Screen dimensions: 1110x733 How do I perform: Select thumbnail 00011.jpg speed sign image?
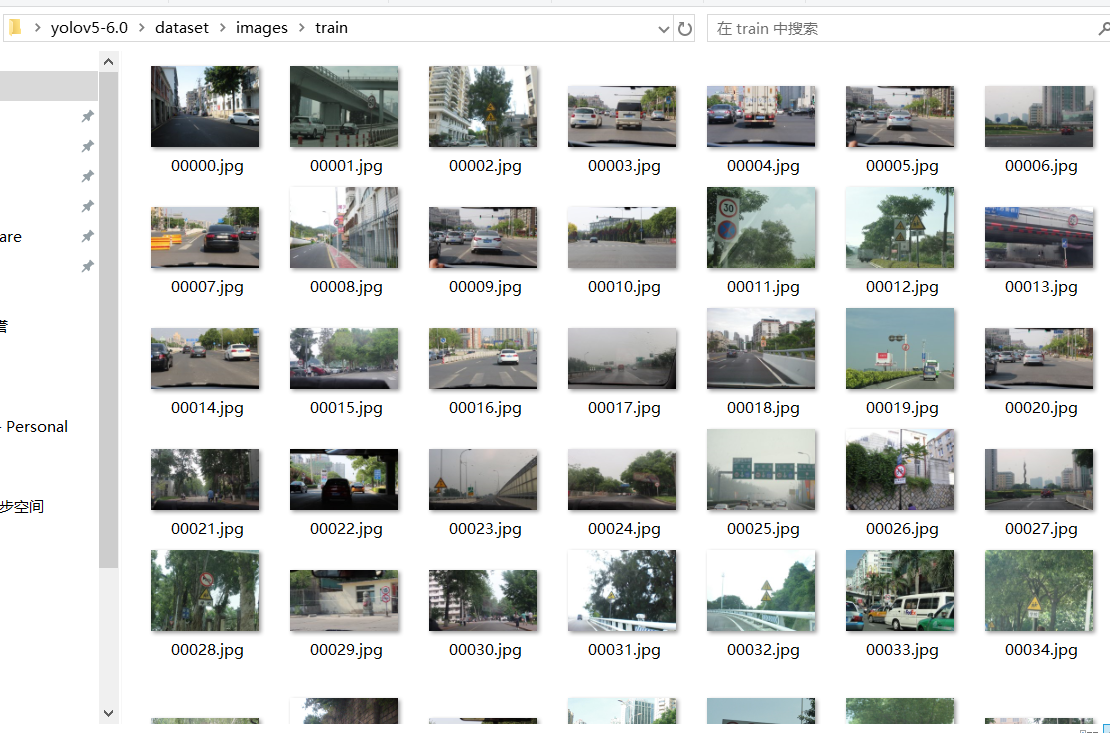click(x=761, y=227)
